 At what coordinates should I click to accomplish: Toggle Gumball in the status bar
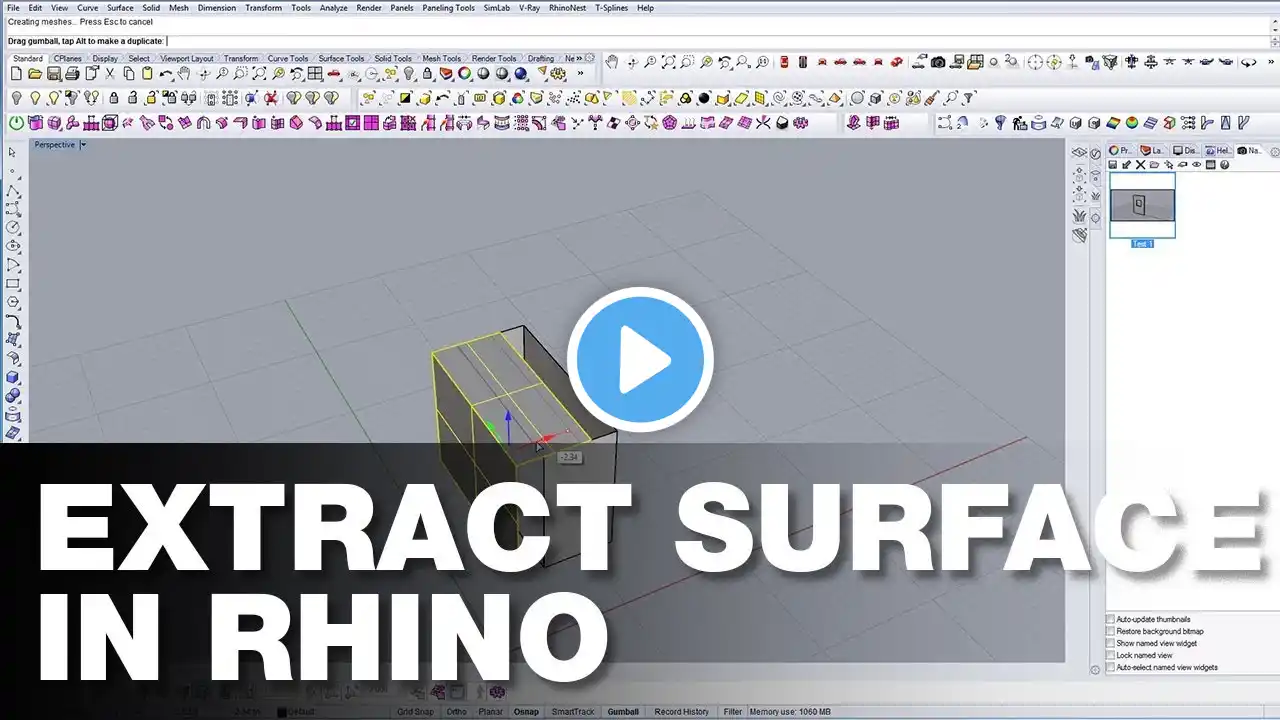(623, 712)
